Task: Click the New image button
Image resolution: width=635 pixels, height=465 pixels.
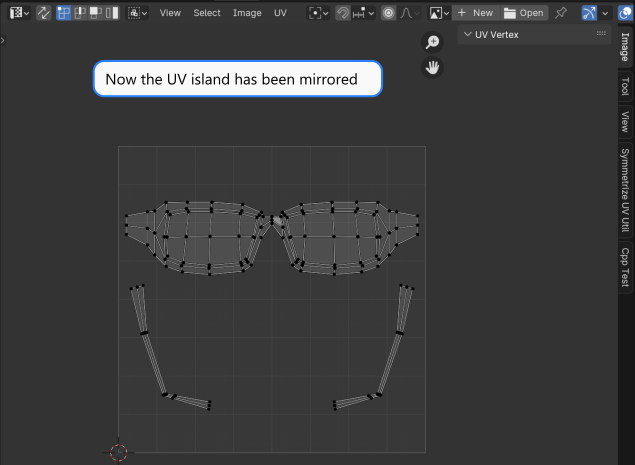Action: pyautogui.click(x=476, y=13)
